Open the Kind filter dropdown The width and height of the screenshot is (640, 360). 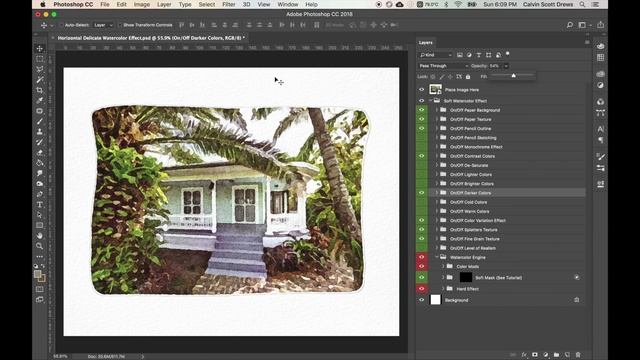coord(436,55)
